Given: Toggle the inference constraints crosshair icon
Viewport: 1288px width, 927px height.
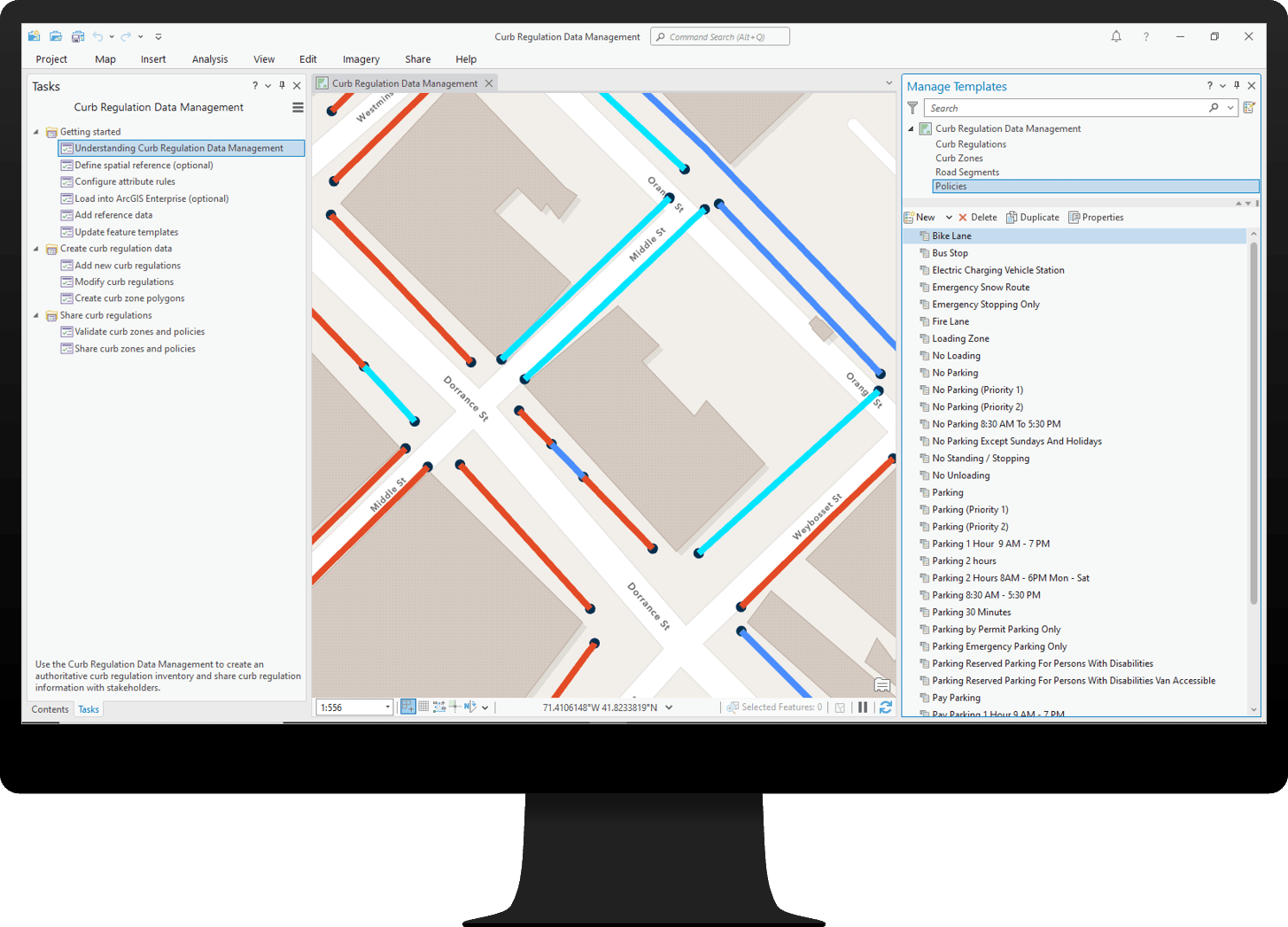Looking at the screenshot, I should click(x=454, y=707).
